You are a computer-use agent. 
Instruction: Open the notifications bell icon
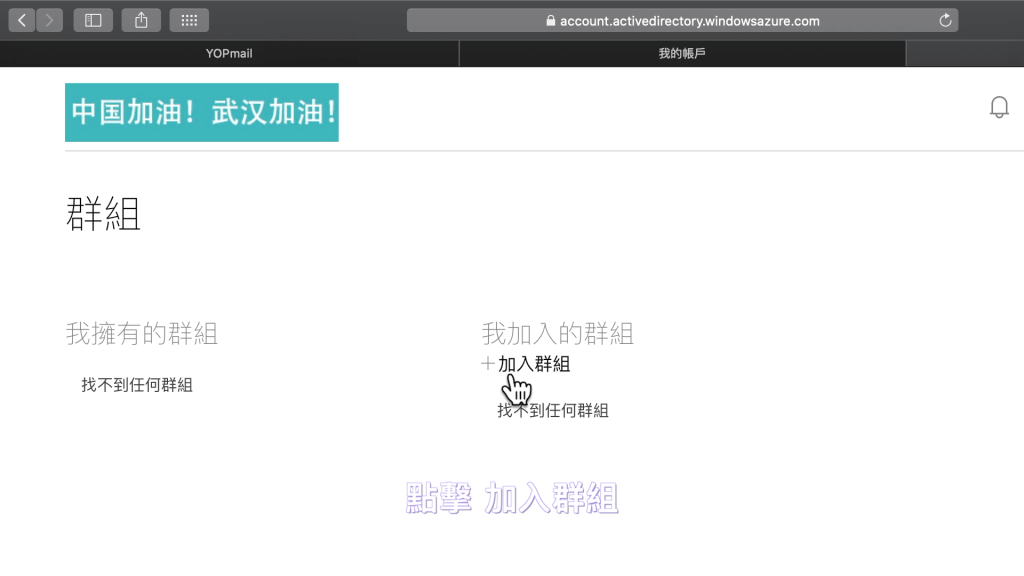click(999, 107)
